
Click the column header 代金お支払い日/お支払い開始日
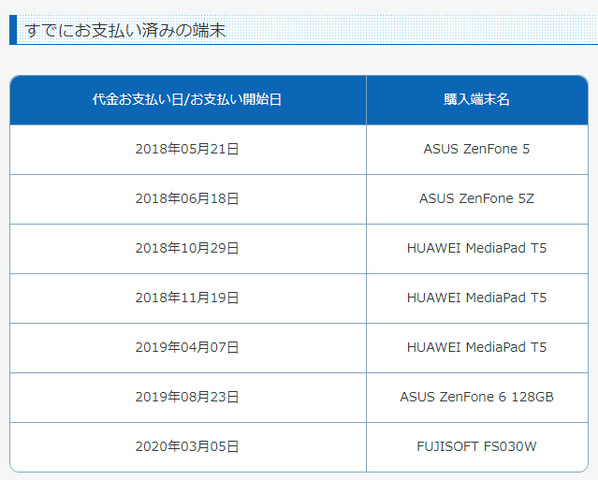(x=187, y=100)
